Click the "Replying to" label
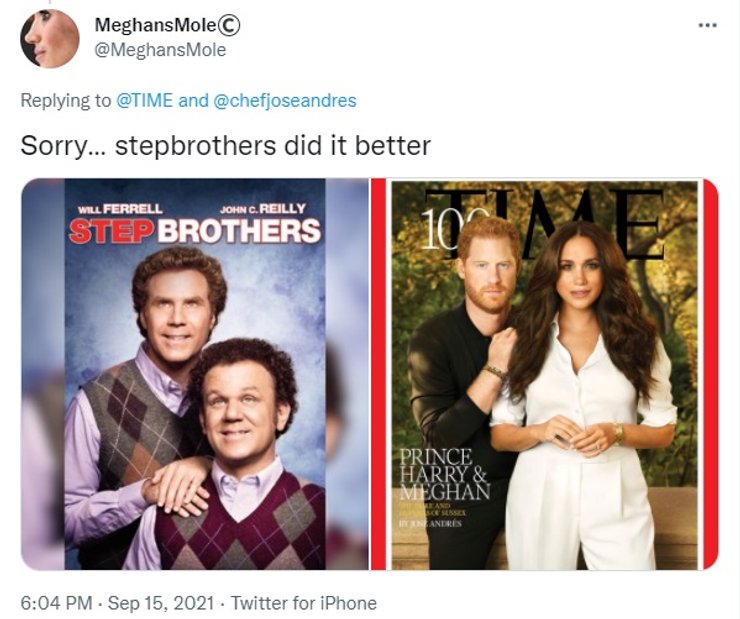The image size is (740, 619). [x=66, y=100]
